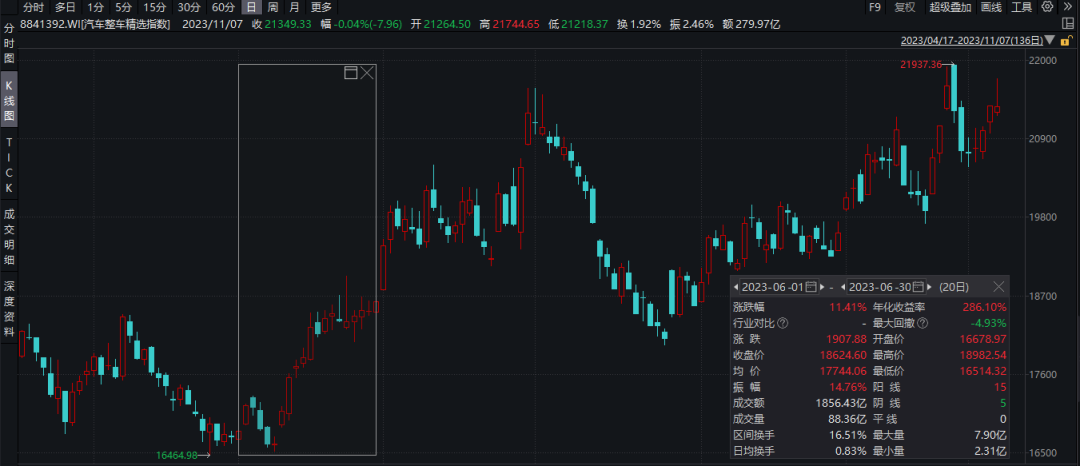Image resolution: width=1080 pixels, height=466 pixels.
Task: Click the 2023/04/17-2023/11/07 date range link
Action: pos(971,41)
